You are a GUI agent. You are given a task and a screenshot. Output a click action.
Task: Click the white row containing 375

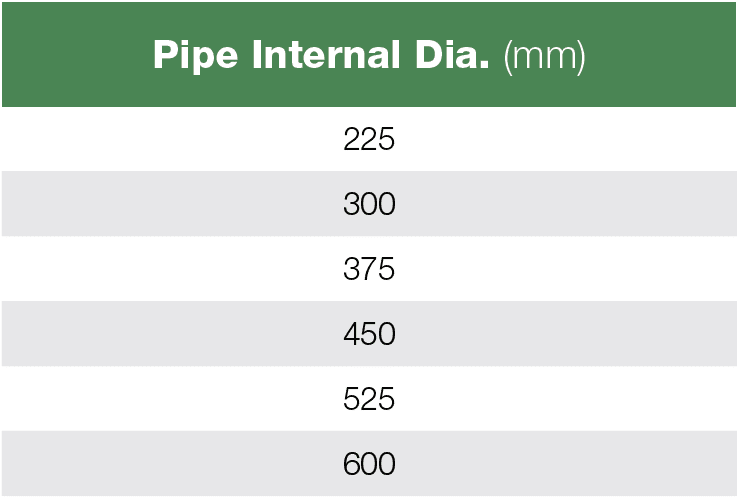[x=369, y=269]
